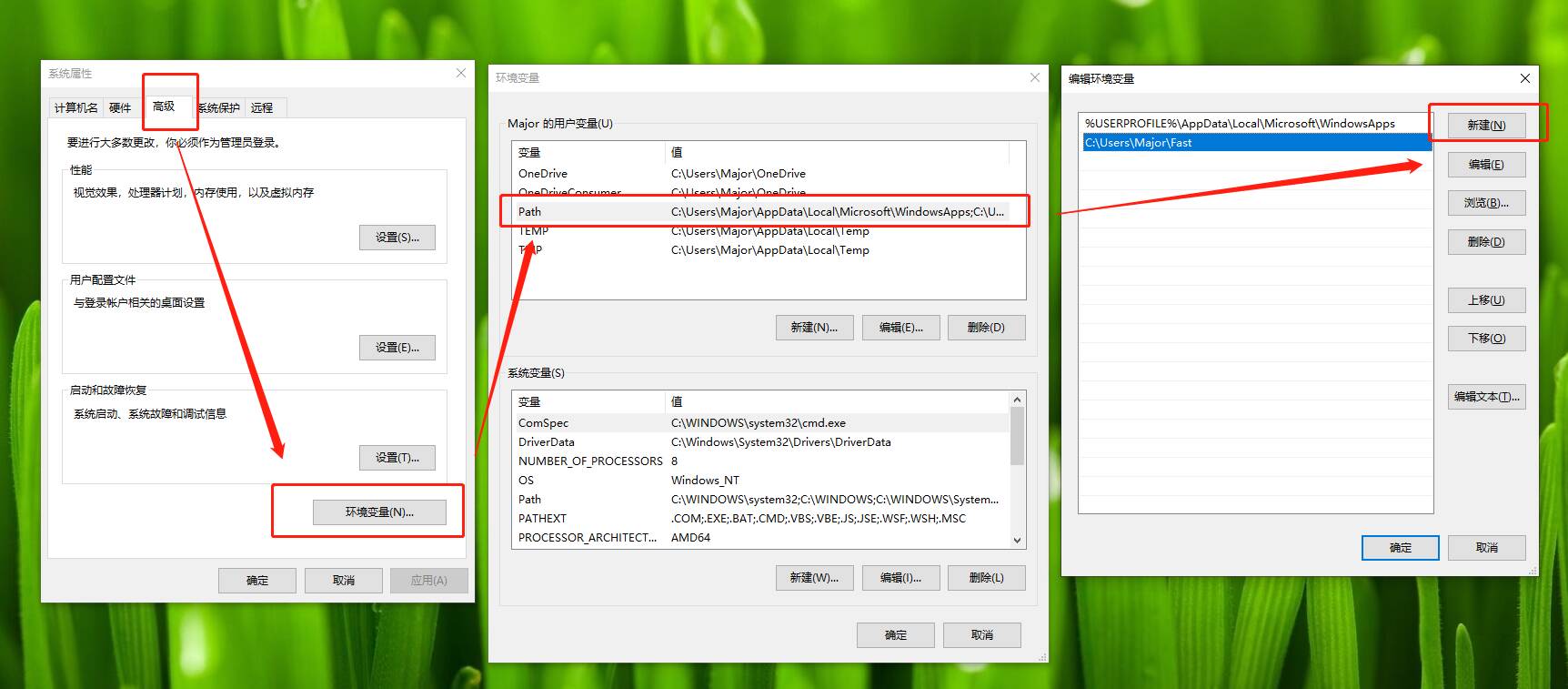Switch to the 高级 tab
The width and height of the screenshot is (1568, 689).
pyautogui.click(x=165, y=106)
